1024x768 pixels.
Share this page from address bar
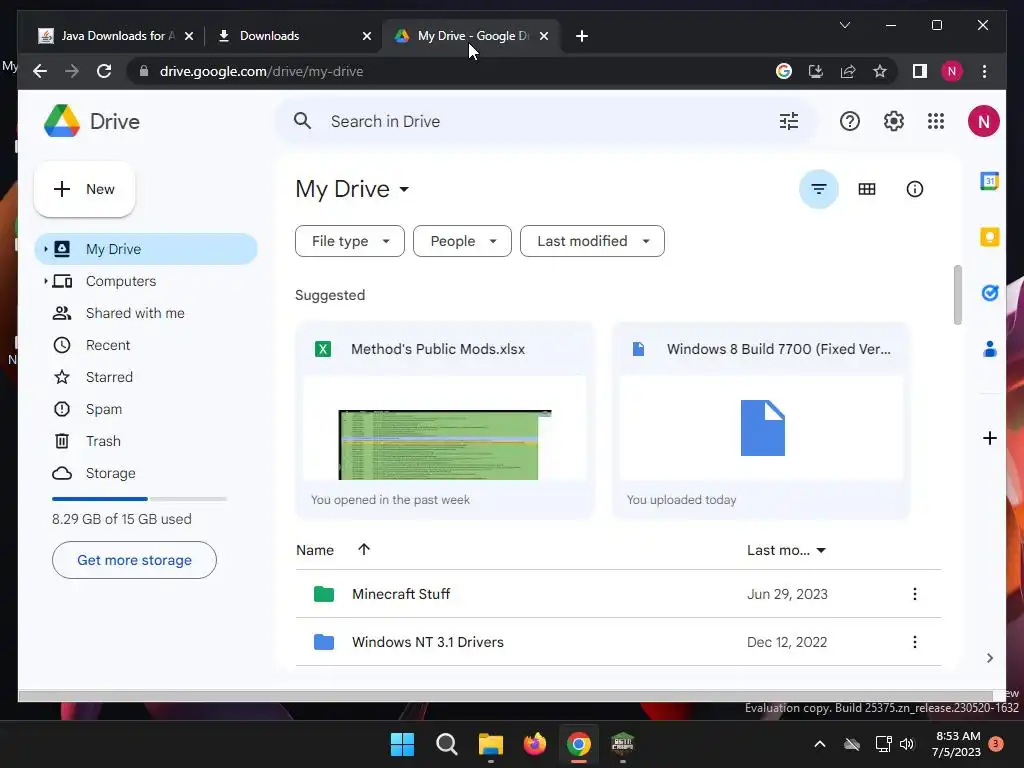click(848, 71)
